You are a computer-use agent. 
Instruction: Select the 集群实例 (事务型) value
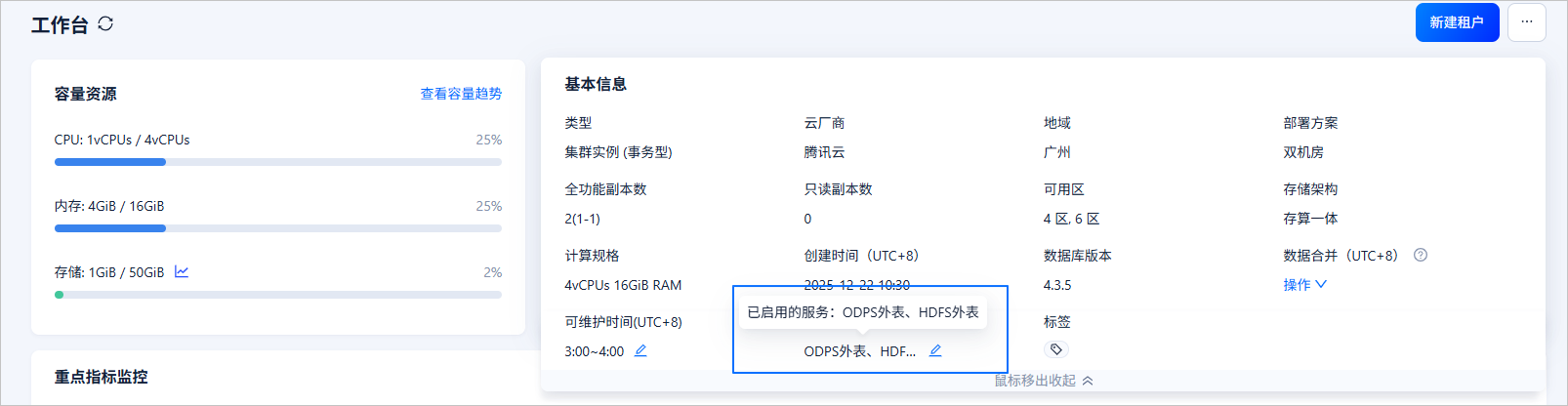pos(618,152)
